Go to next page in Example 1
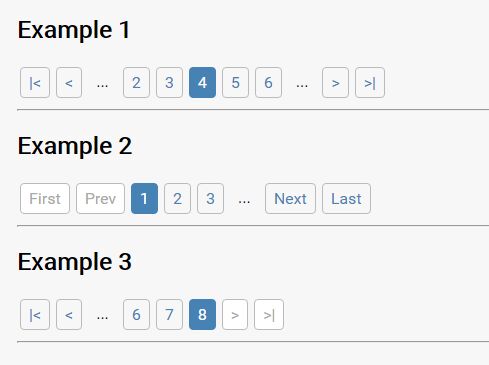 pos(335,83)
